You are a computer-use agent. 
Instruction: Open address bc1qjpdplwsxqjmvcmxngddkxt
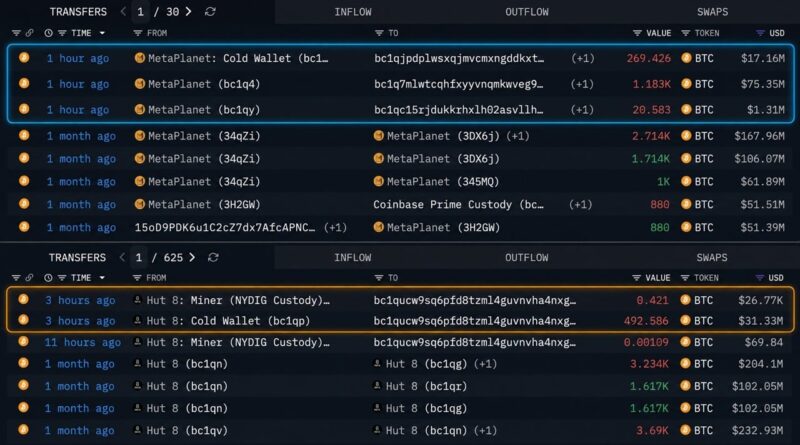point(459,58)
